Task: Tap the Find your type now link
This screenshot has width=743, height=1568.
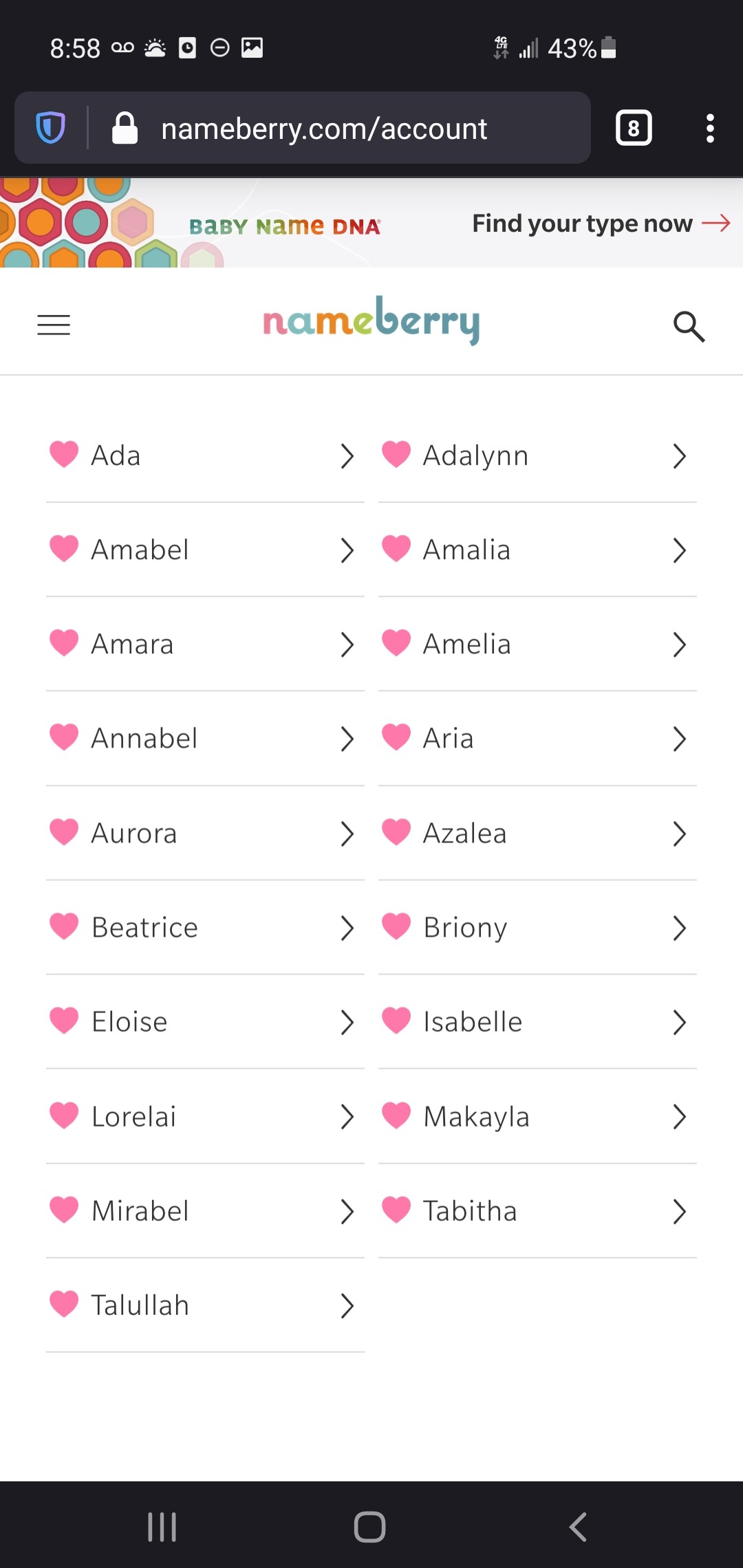Action: 601,224
